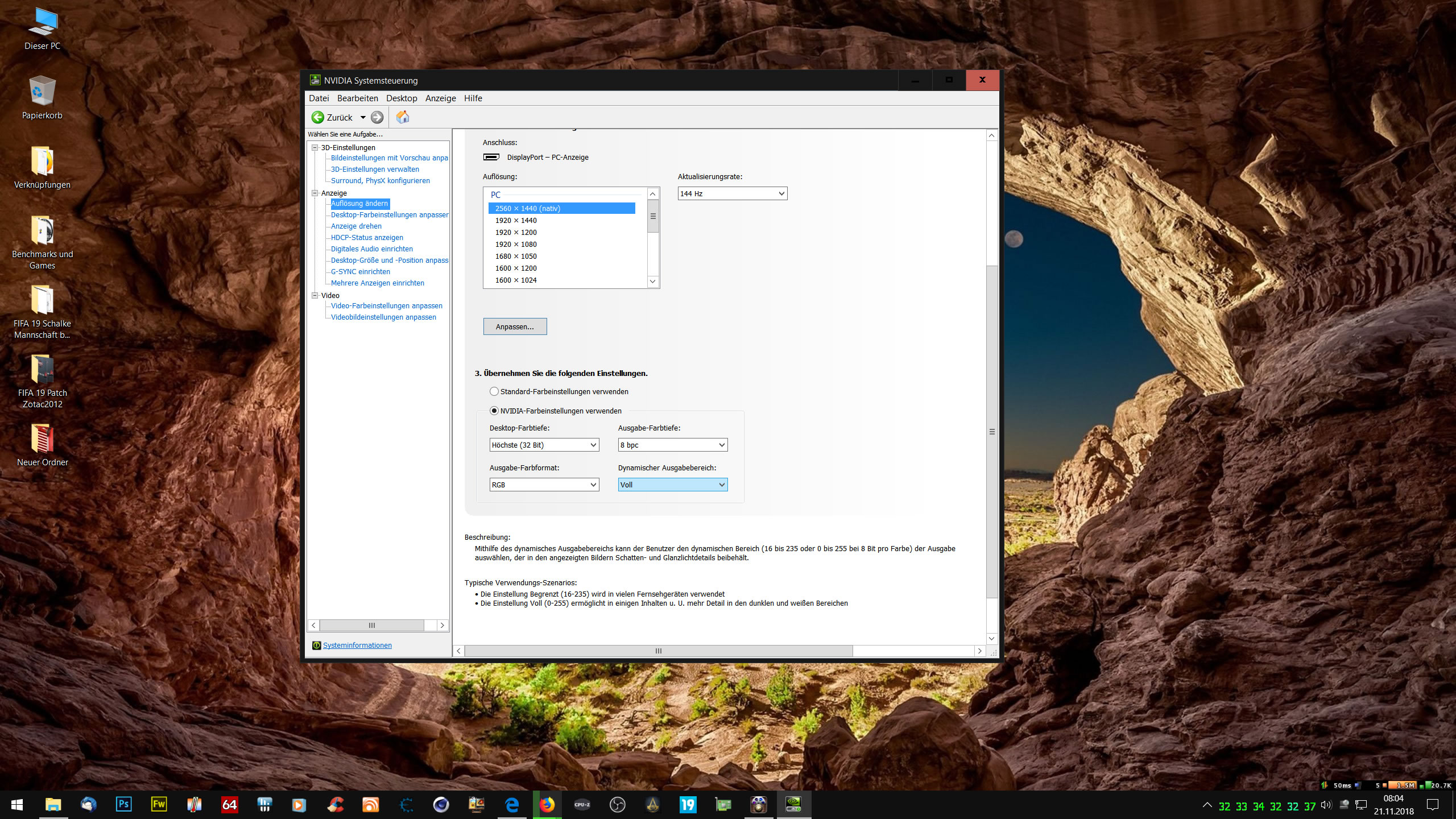The height and width of the screenshot is (819, 1456).
Task: Click the Anpassen... button
Action: tap(515, 326)
